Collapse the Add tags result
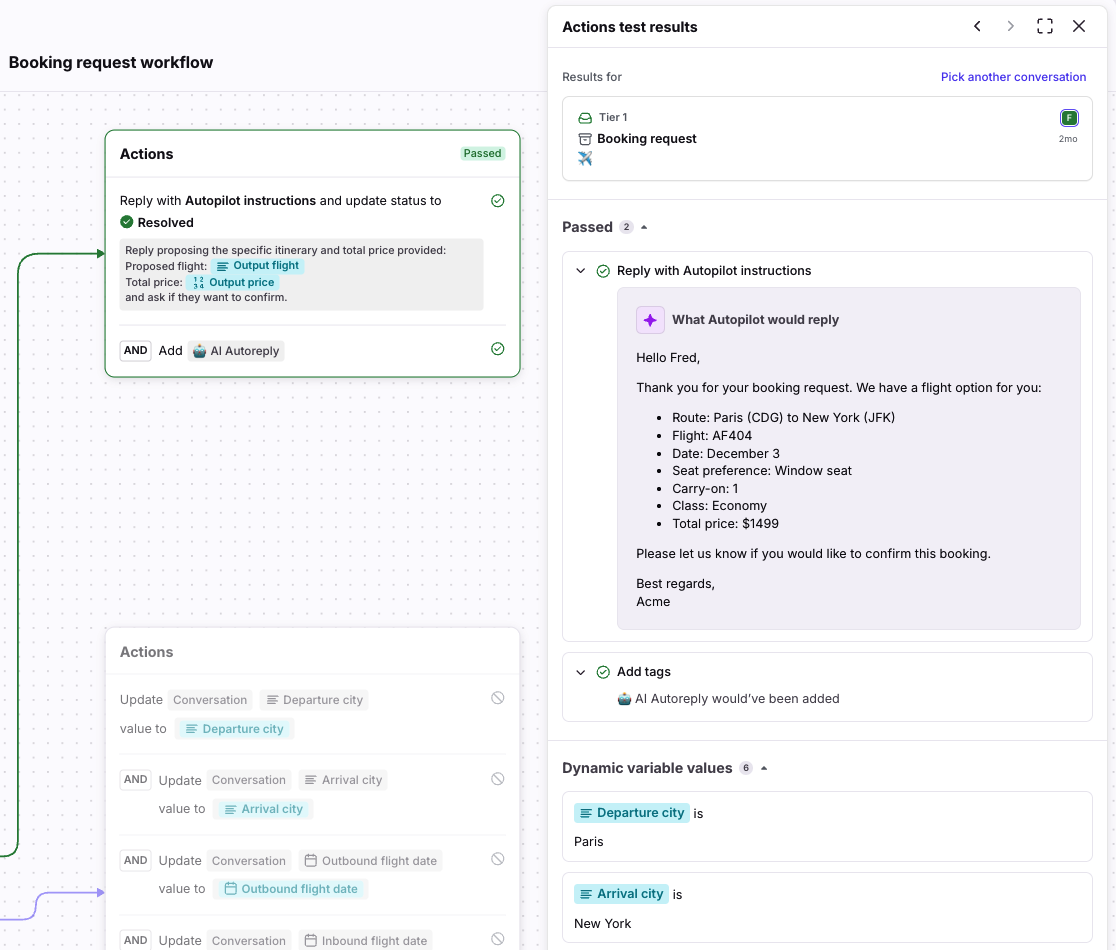The image size is (1116, 950). (581, 672)
